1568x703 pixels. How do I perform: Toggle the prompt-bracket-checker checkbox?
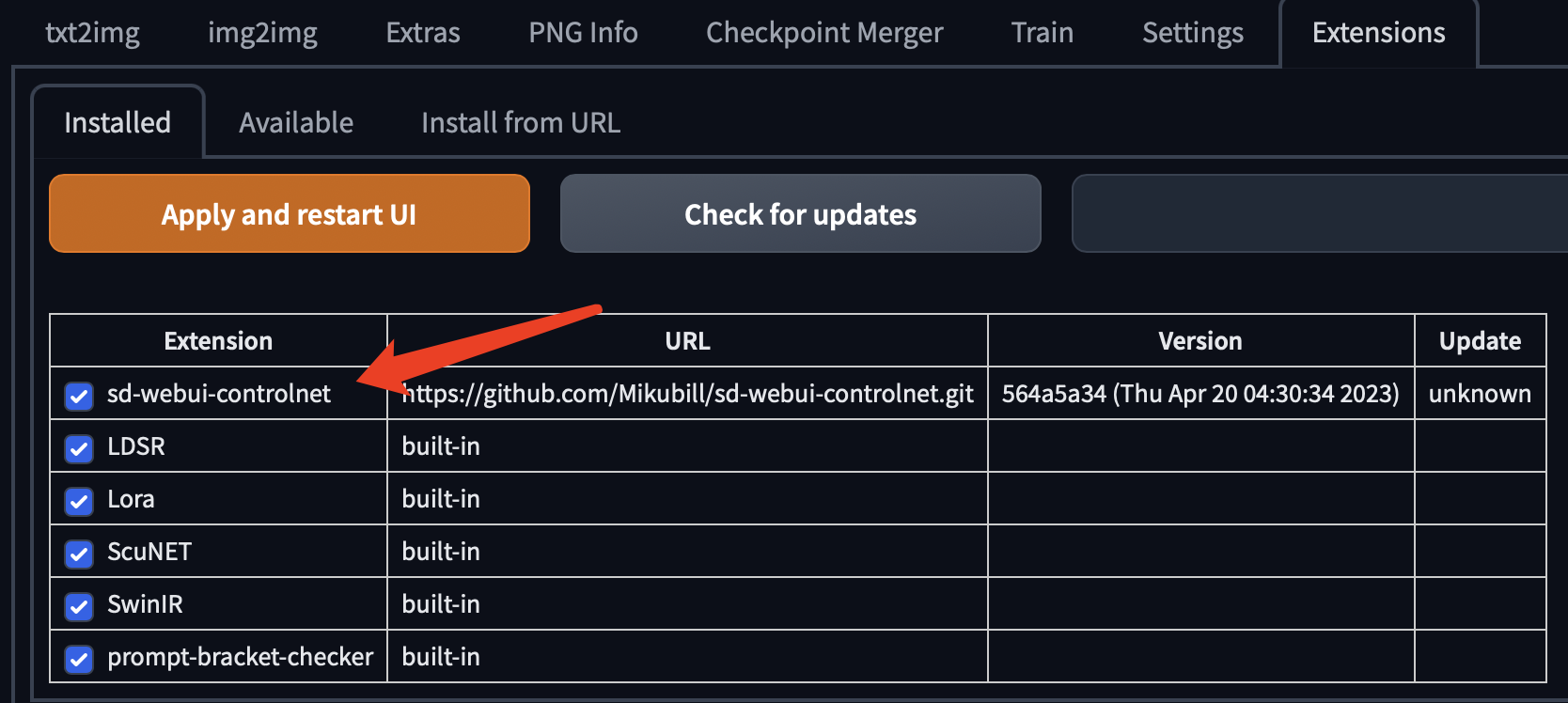(x=79, y=659)
